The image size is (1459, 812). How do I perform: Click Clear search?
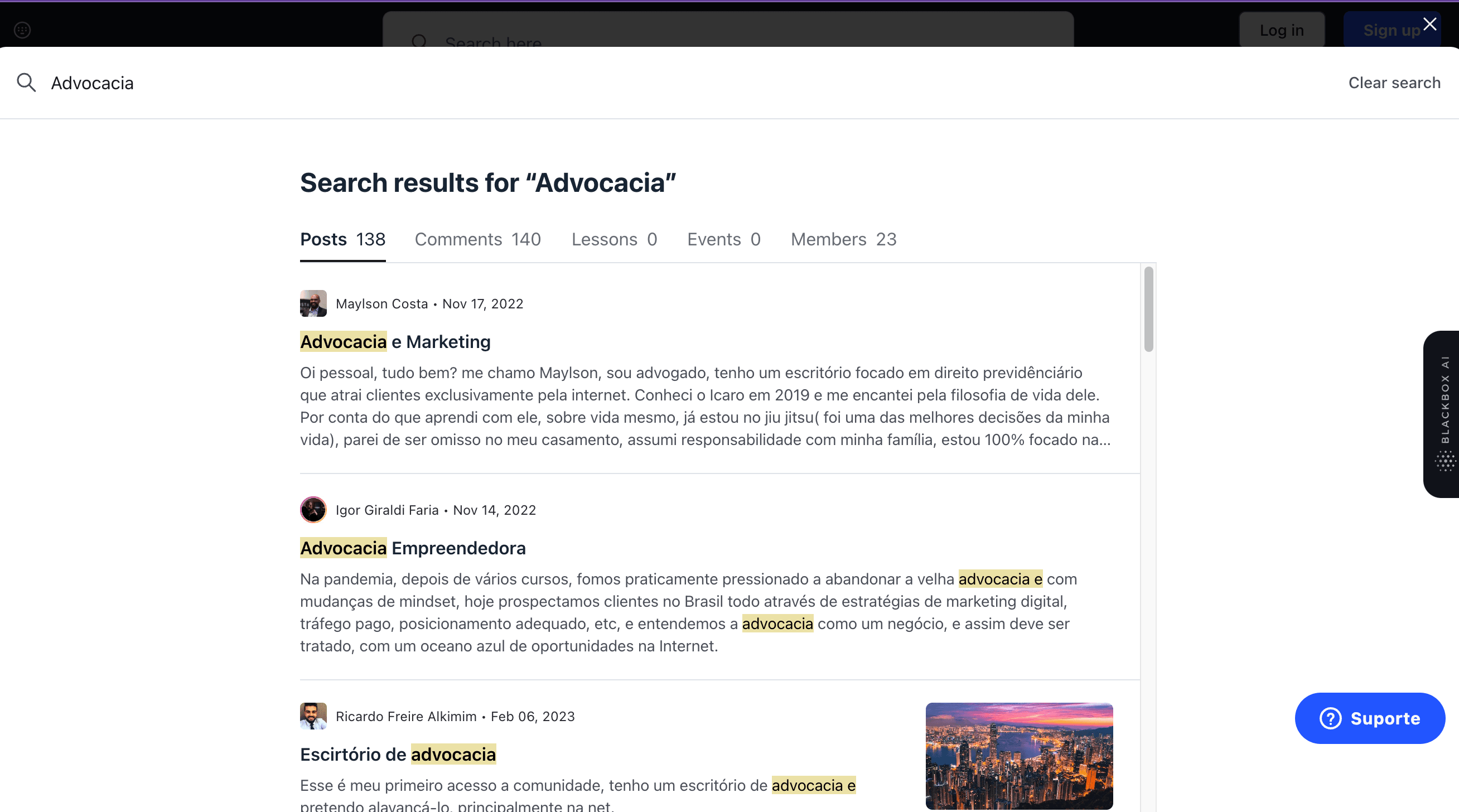tap(1394, 83)
